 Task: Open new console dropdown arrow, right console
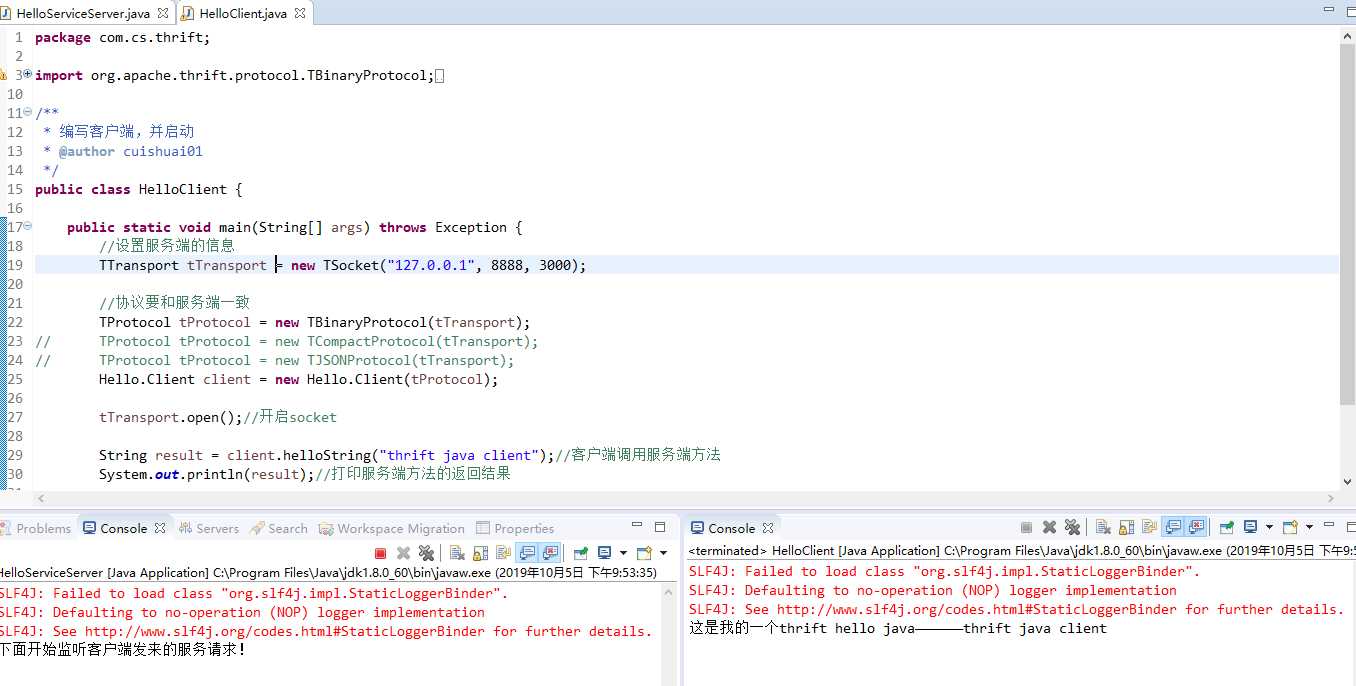pyautogui.click(x=1309, y=527)
